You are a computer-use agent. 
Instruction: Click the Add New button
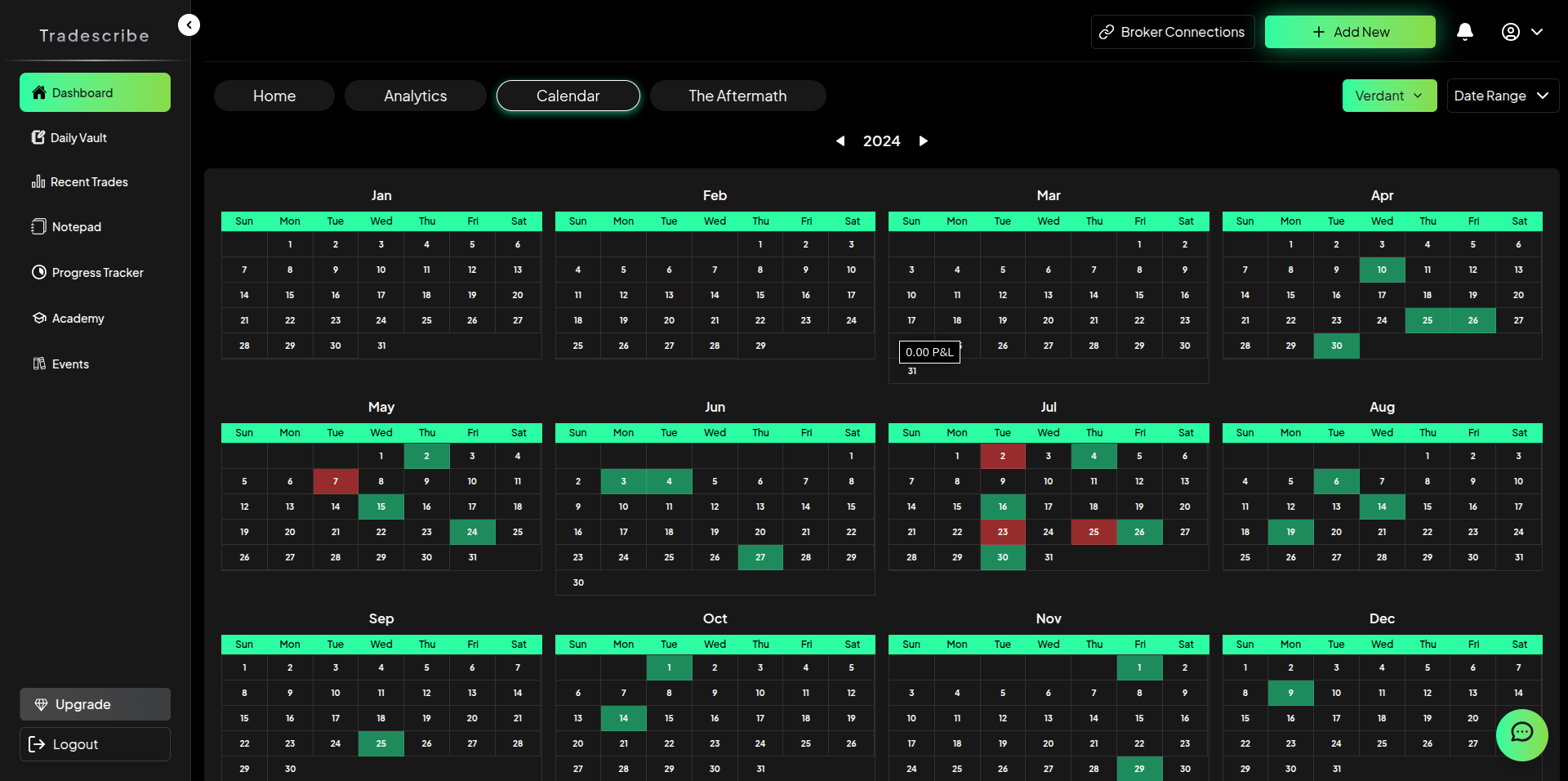tap(1350, 32)
